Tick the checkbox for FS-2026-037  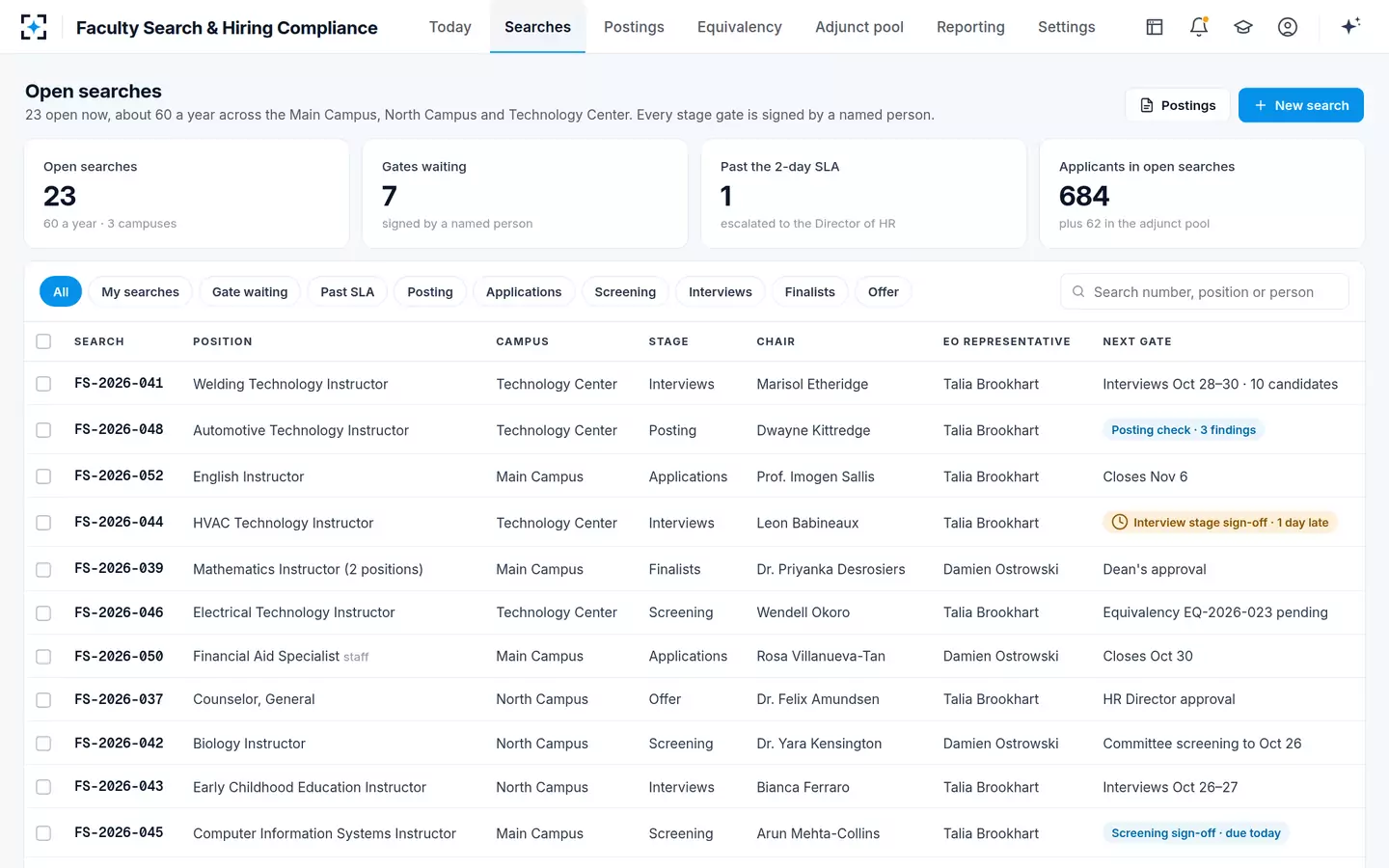tap(43, 699)
